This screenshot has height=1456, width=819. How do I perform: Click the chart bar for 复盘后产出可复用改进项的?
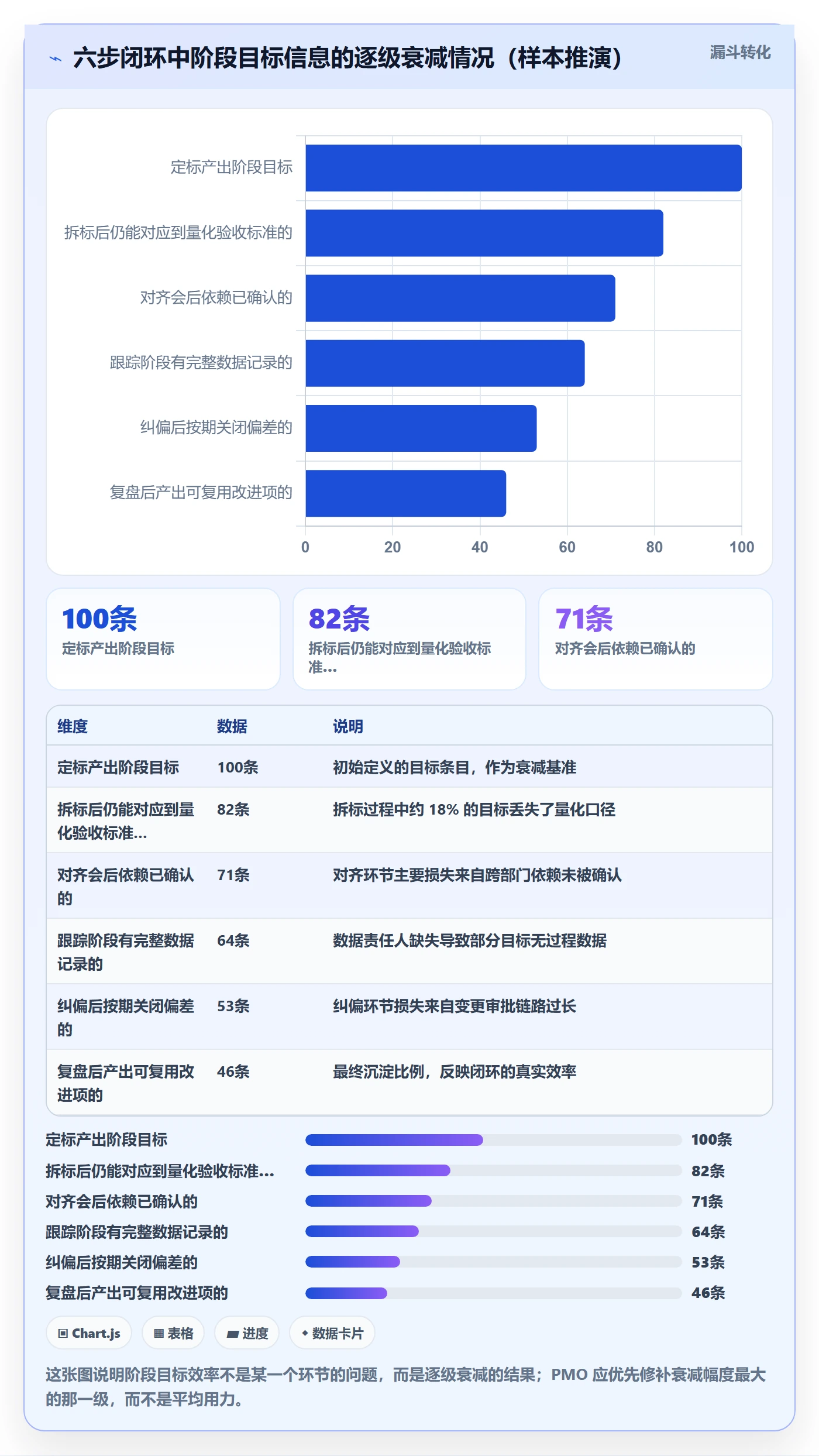pos(406,493)
